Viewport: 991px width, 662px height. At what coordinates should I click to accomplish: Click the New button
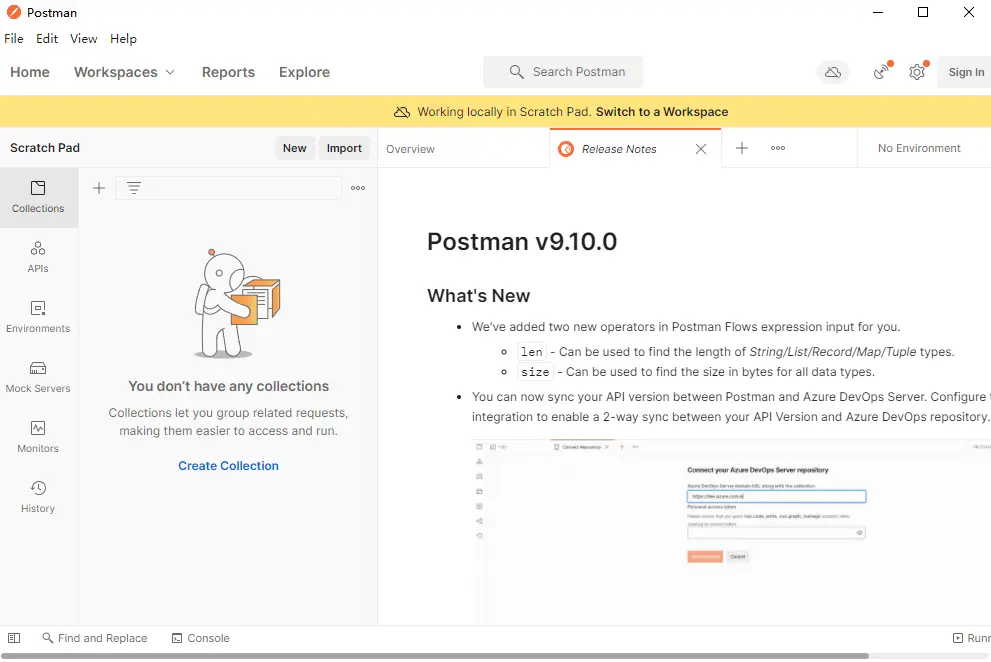pyautogui.click(x=295, y=148)
